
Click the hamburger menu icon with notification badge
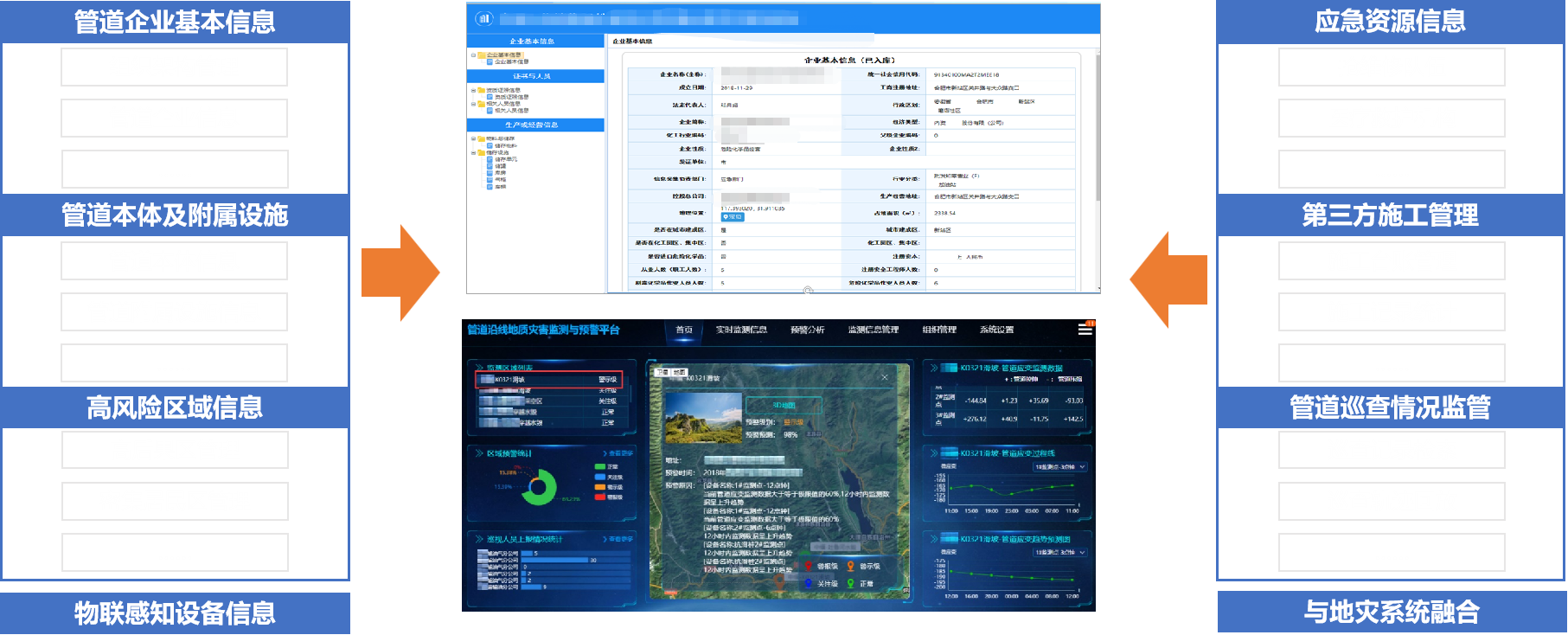click(x=1085, y=329)
